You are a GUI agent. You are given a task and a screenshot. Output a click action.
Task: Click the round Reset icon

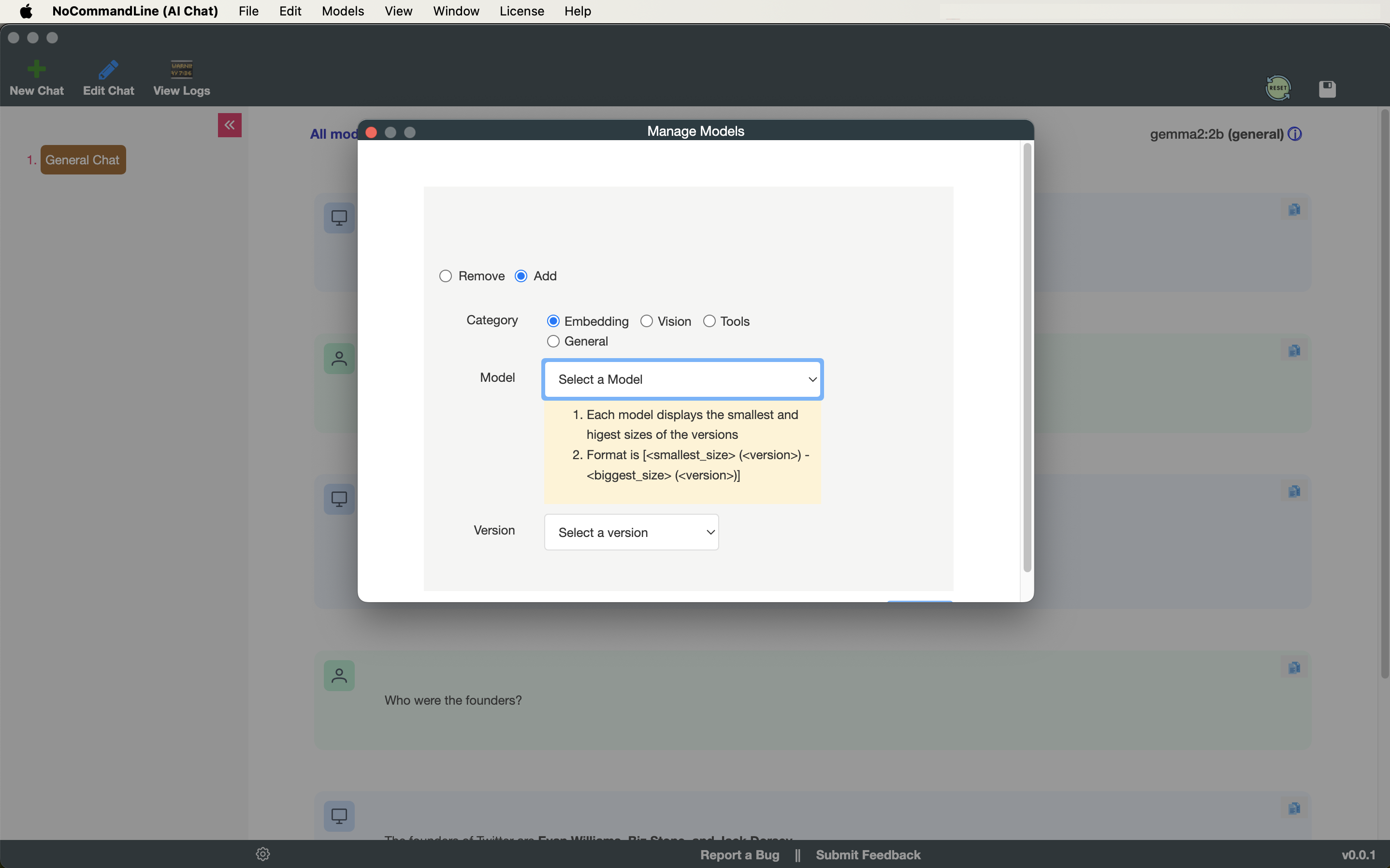[x=1277, y=88]
